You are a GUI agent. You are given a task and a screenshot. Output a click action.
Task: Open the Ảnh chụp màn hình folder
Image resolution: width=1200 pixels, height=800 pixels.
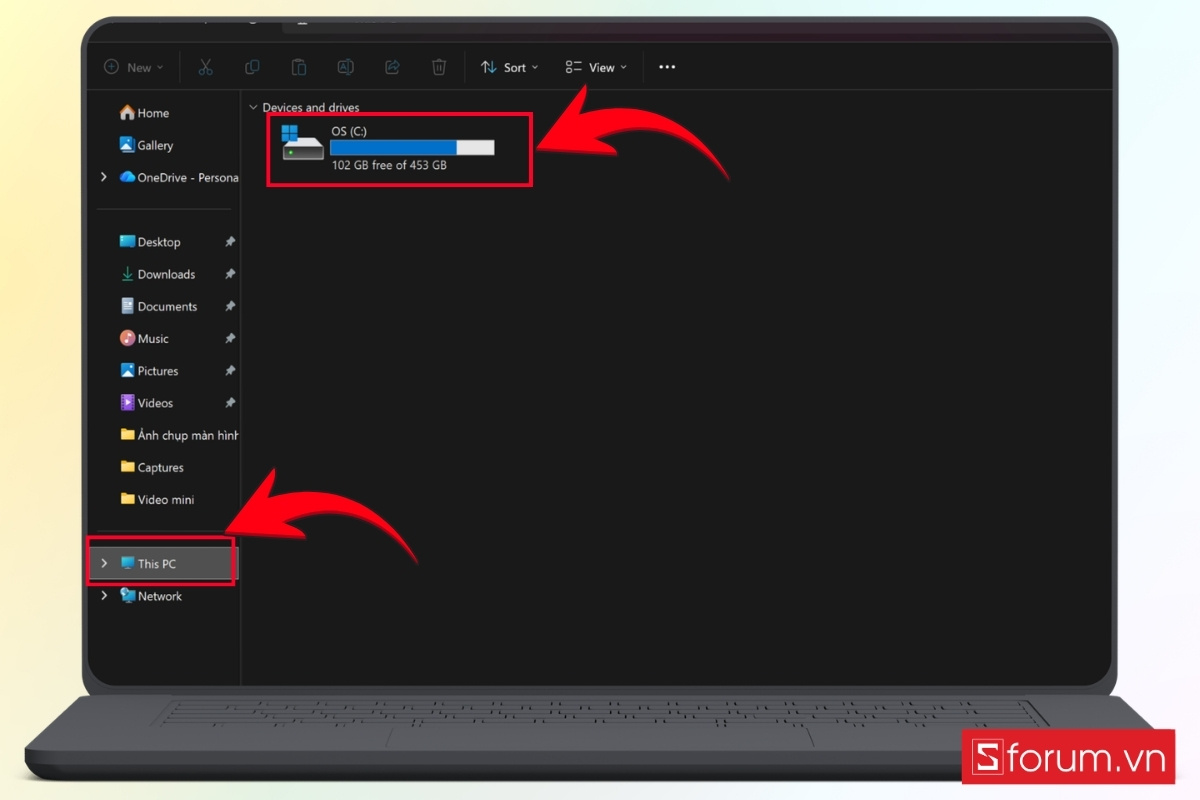178,435
